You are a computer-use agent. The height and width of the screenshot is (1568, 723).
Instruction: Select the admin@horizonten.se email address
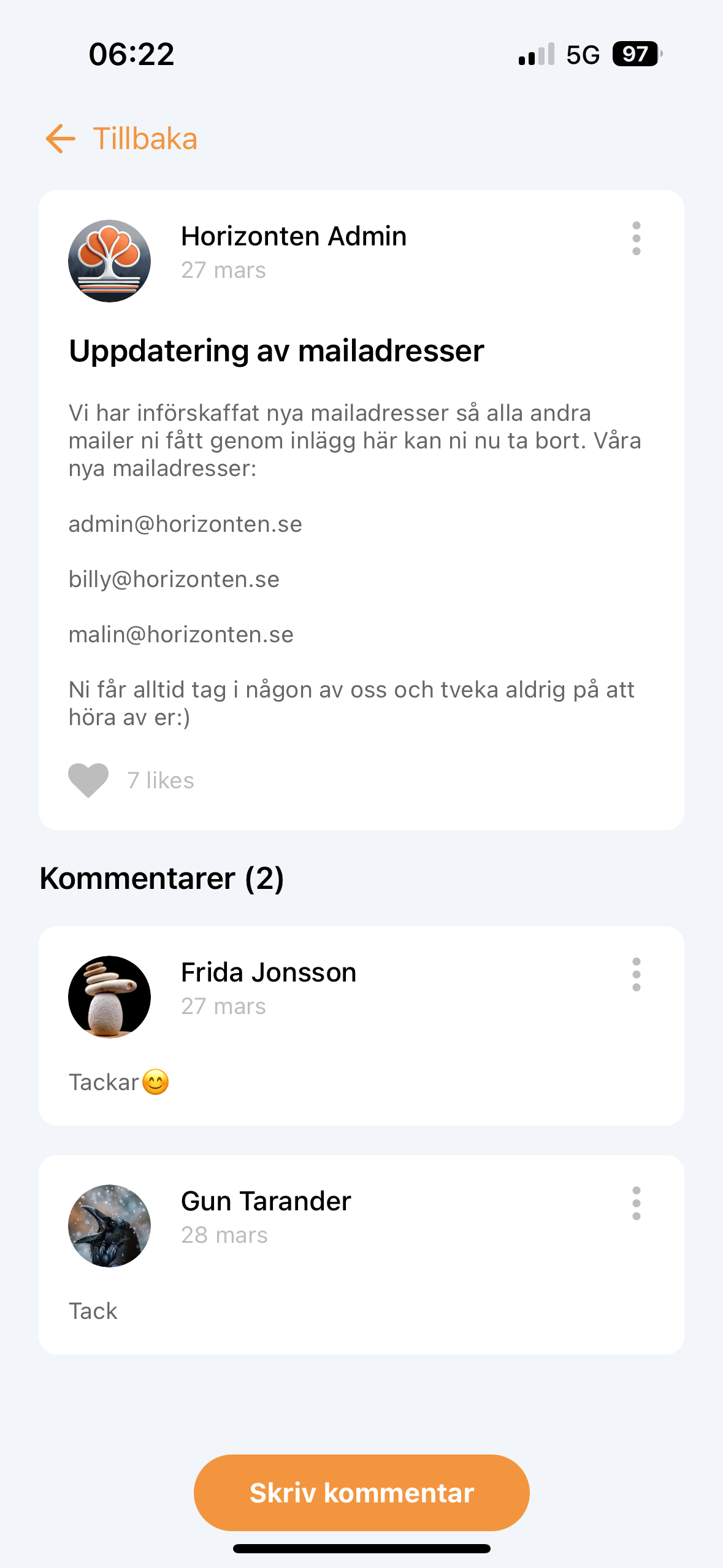pyautogui.click(x=185, y=524)
